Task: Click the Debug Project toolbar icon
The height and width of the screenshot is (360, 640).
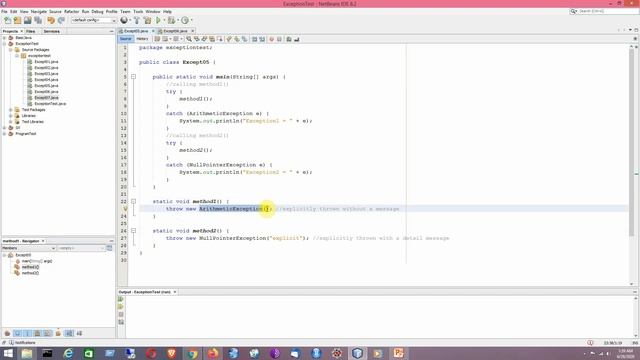Action: 171,20
